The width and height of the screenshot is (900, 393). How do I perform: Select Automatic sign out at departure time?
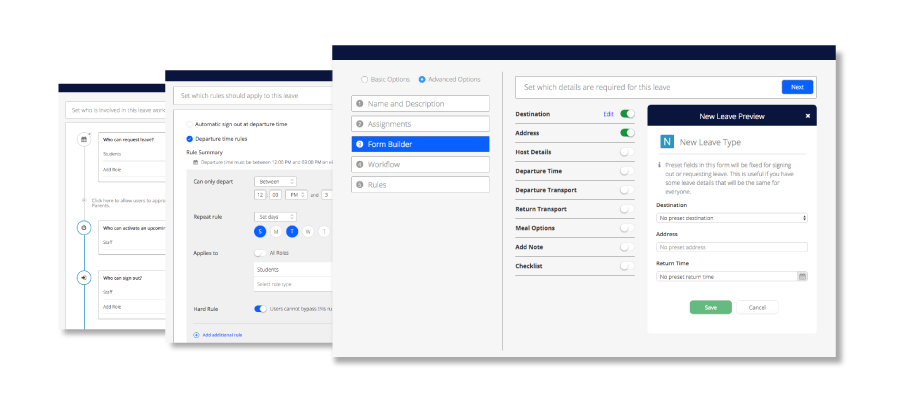click(x=190, y=124)
